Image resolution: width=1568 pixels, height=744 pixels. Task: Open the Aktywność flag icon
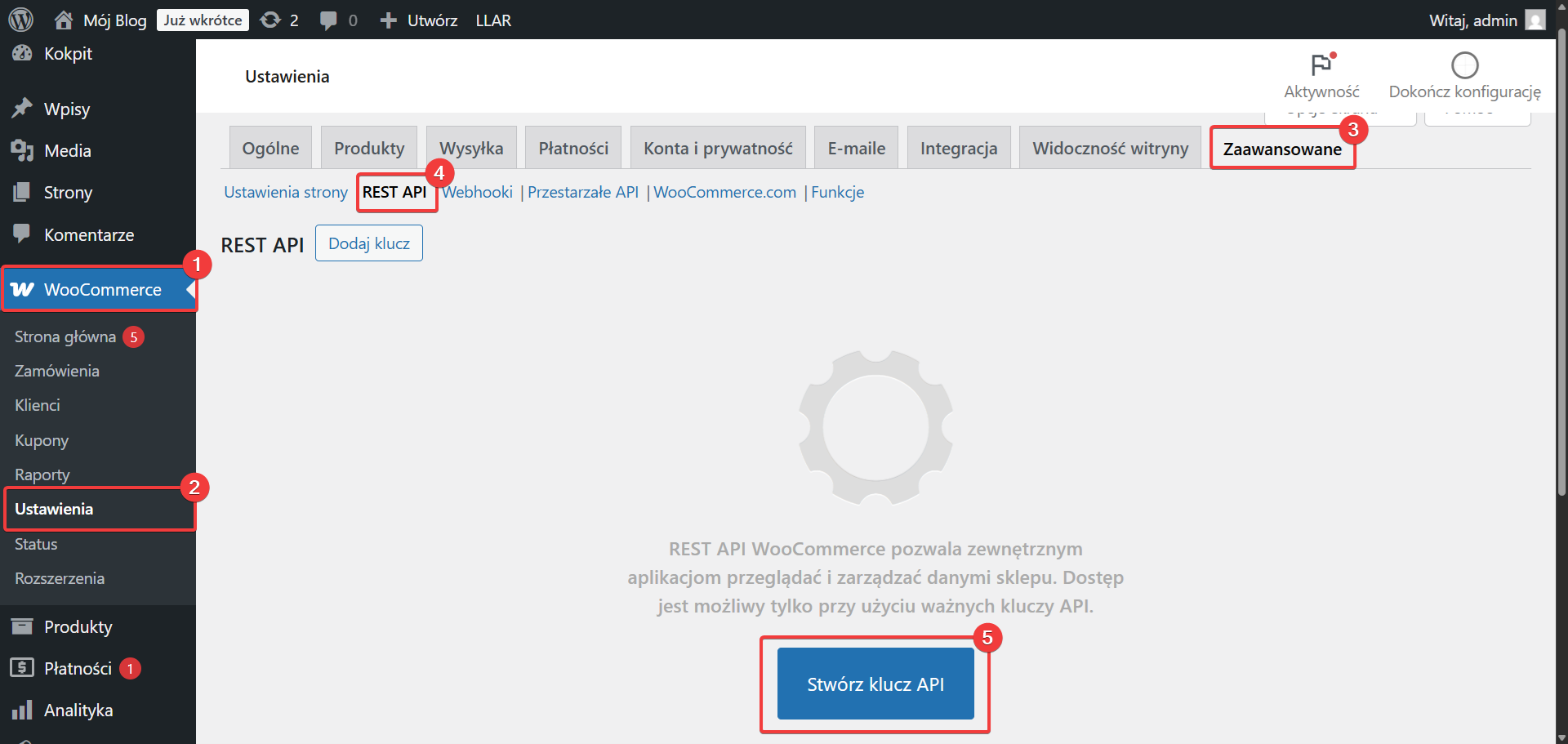pyautogui.click(x=1321, y=65)
